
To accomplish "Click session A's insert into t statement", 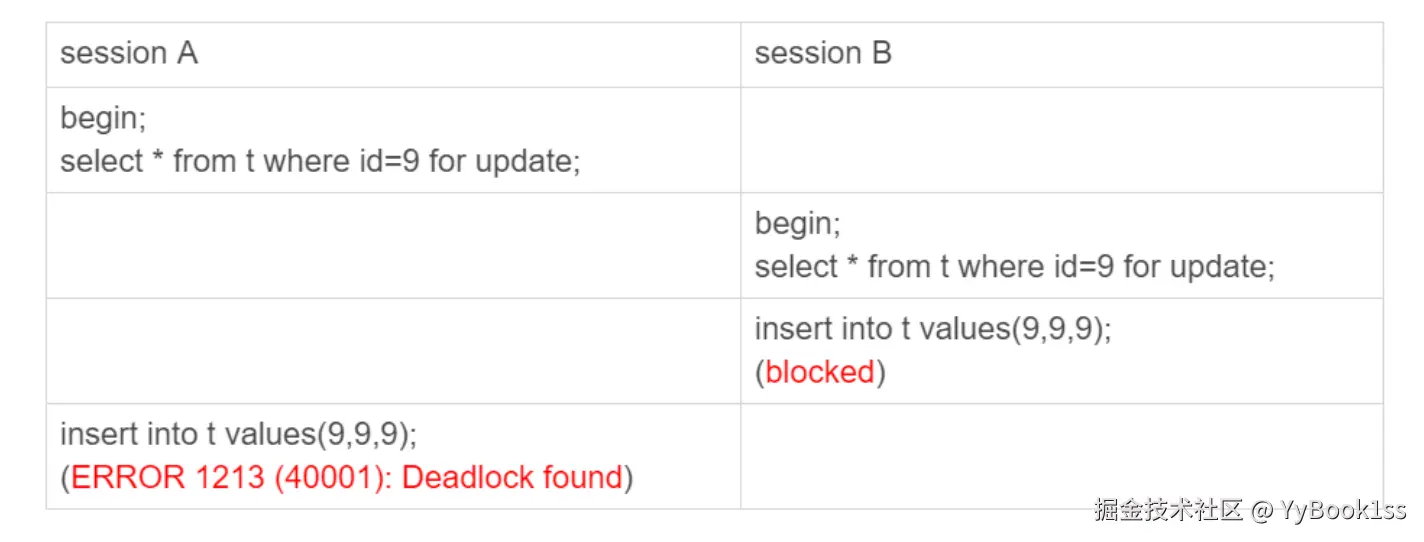I will [238, 434].
